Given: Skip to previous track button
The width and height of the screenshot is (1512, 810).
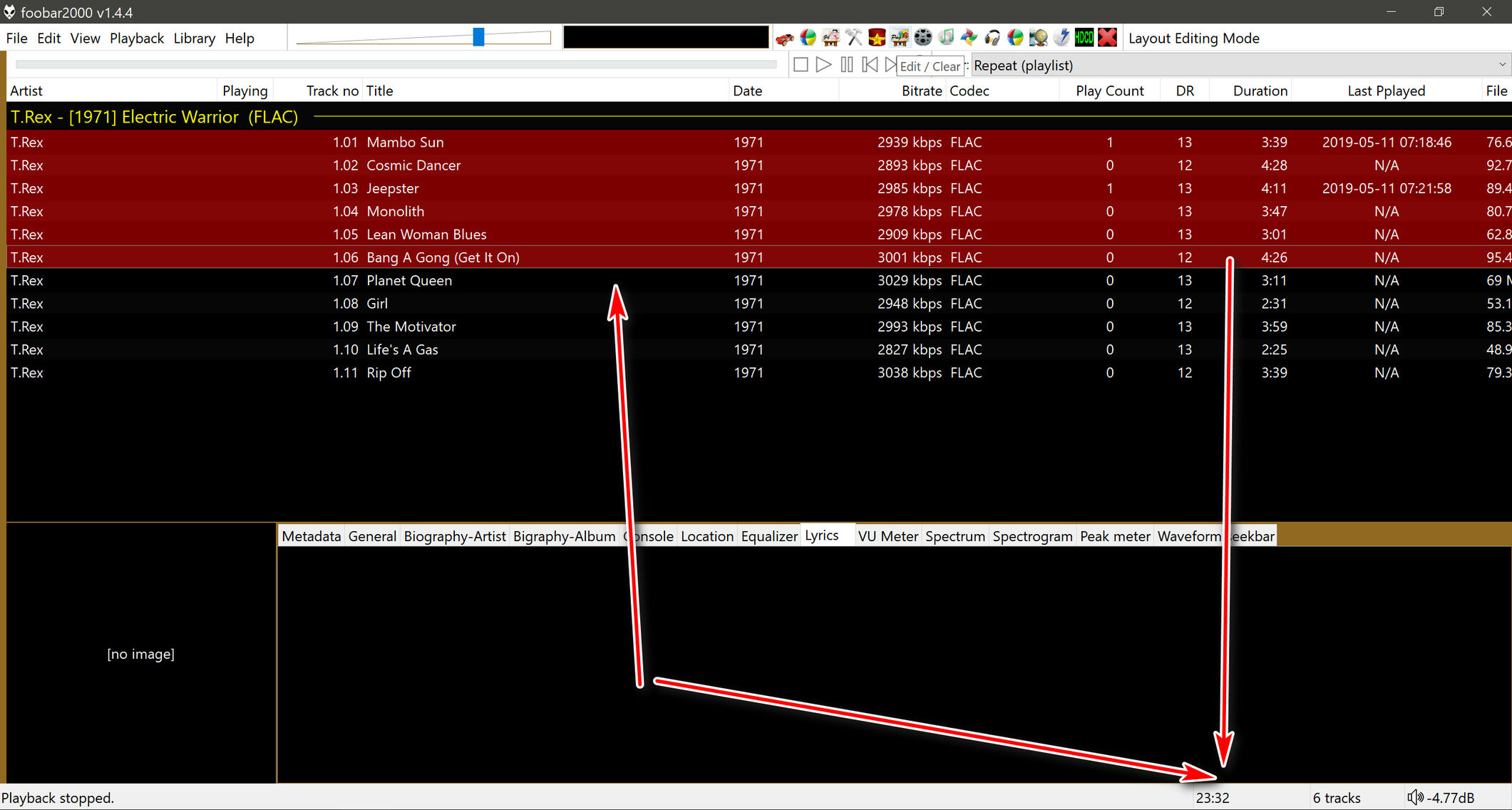Looking at the screenshot, I should [x=870, y=65].
